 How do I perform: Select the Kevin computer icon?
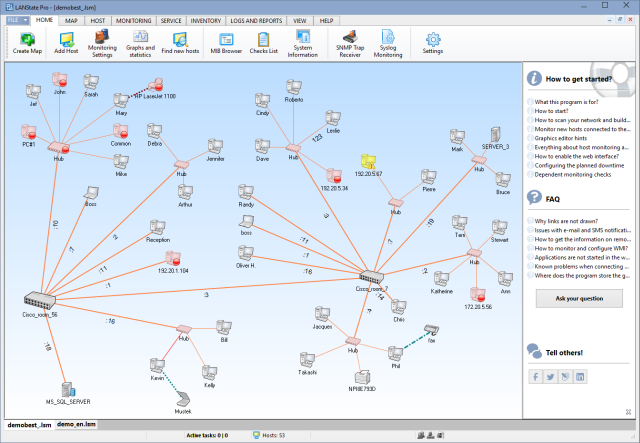[157, 365]
